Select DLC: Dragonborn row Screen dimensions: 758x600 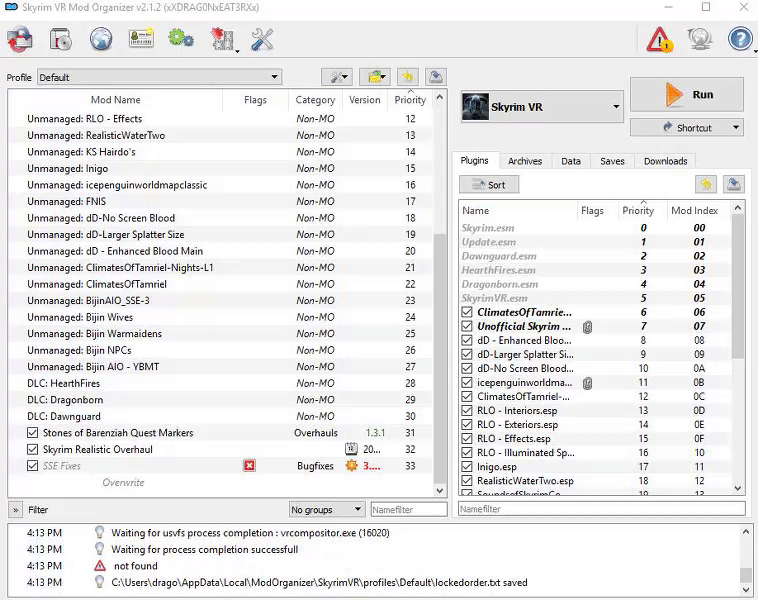[220, 400]
